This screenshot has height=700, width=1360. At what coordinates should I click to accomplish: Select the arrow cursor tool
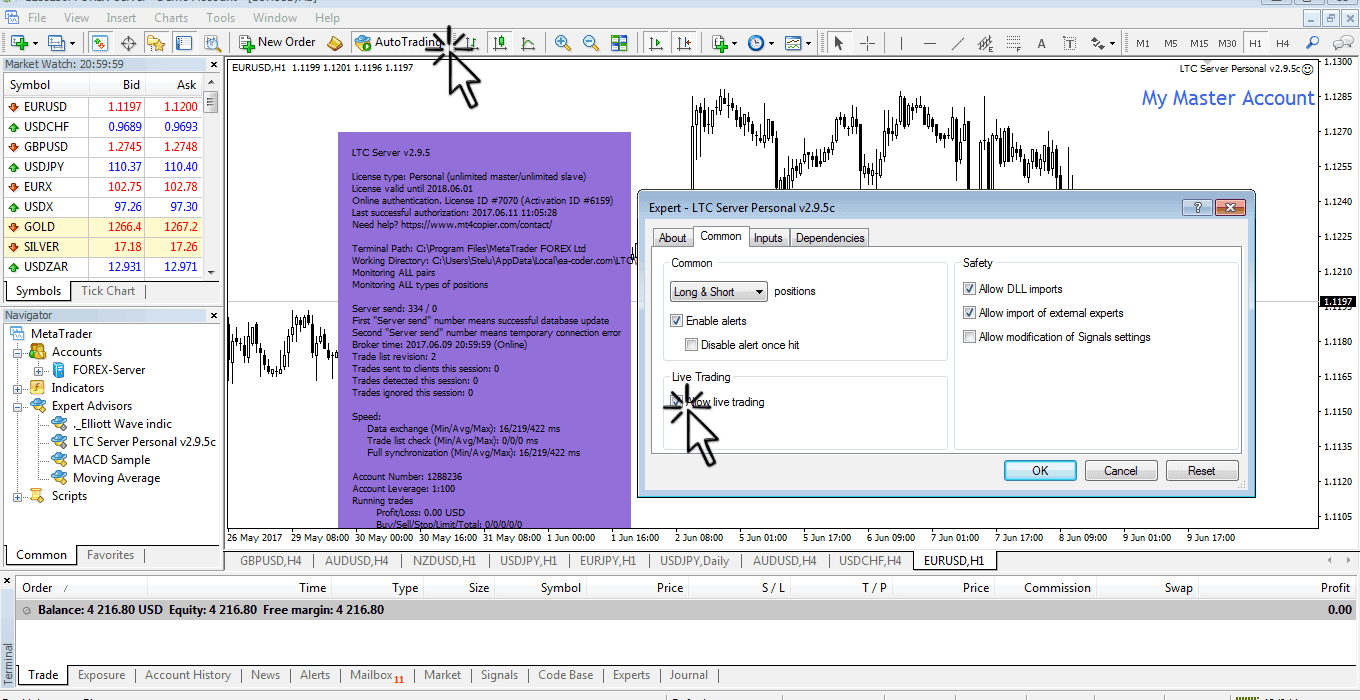pyautogui.click(x=838, y=43)
